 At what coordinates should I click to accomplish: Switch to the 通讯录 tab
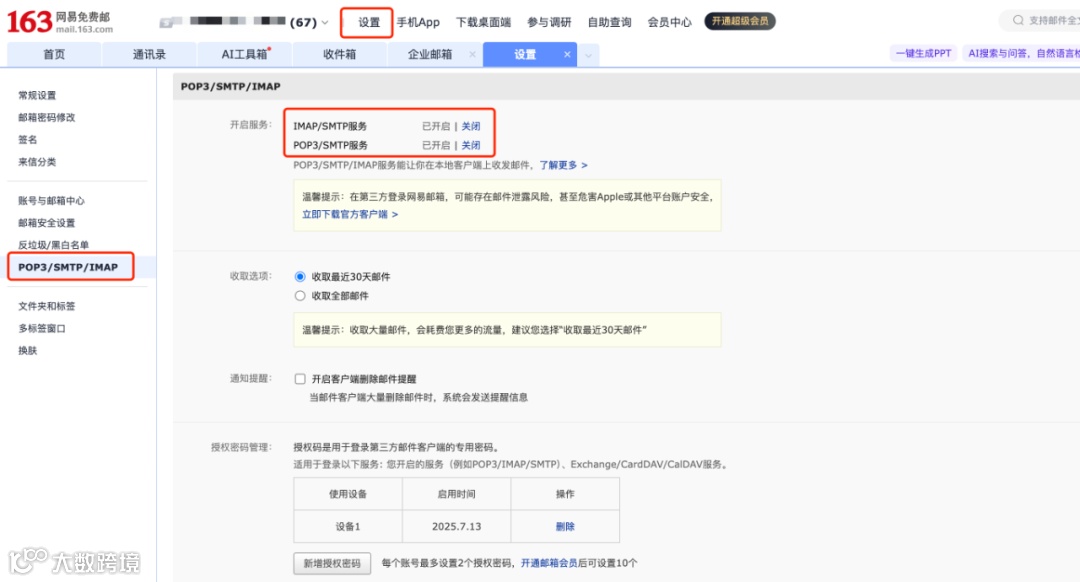[x=149, y=54]
